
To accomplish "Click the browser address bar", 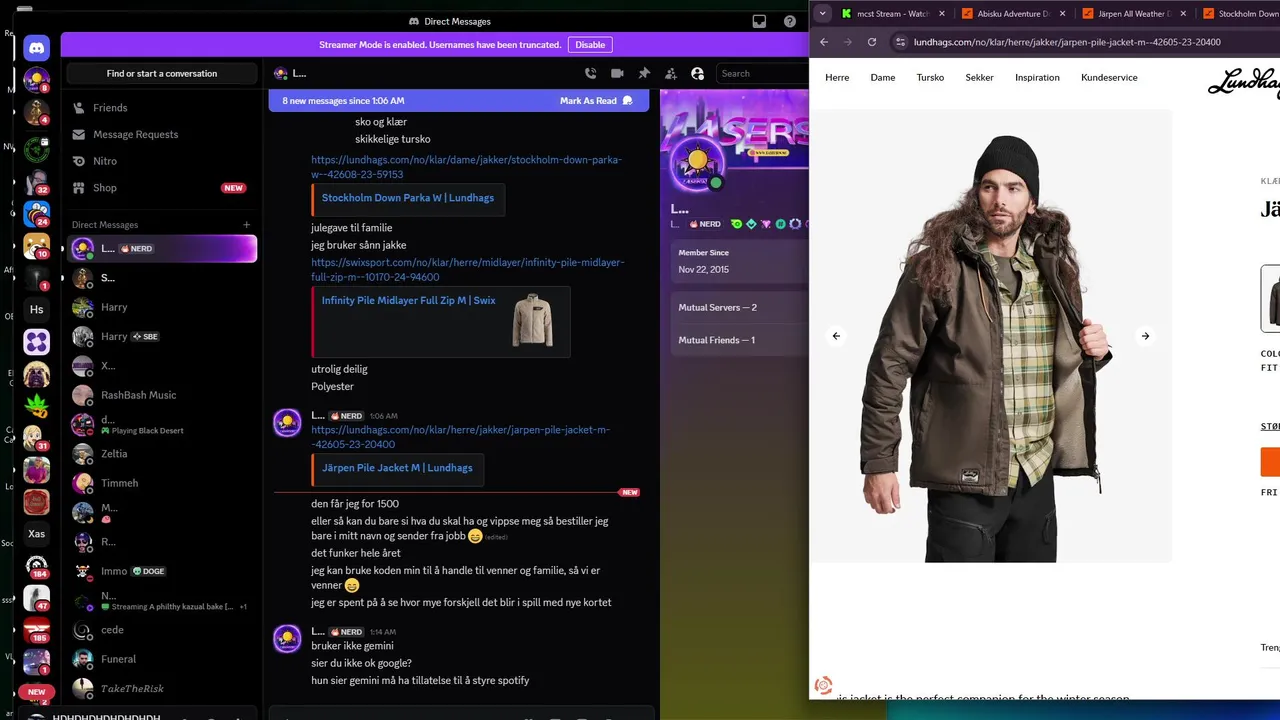I will (x=1083, y=42).
